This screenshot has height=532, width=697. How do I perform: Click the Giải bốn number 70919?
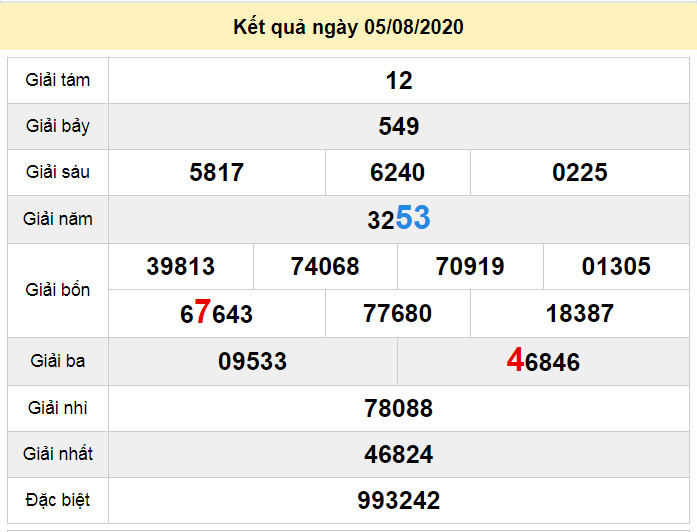[x=470, y=267]
